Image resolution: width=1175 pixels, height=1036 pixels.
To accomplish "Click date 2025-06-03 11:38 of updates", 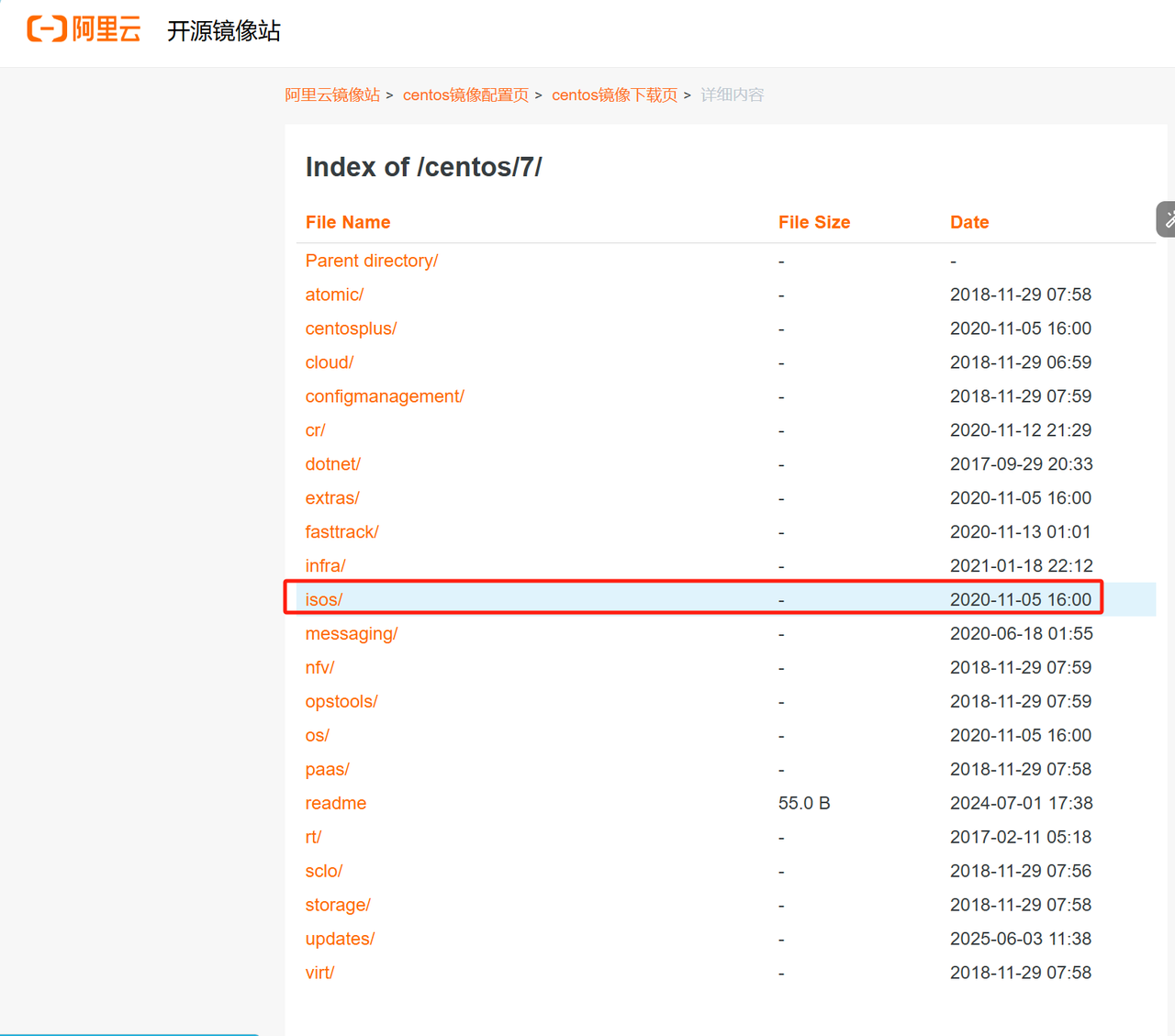I will point(1021,940).
